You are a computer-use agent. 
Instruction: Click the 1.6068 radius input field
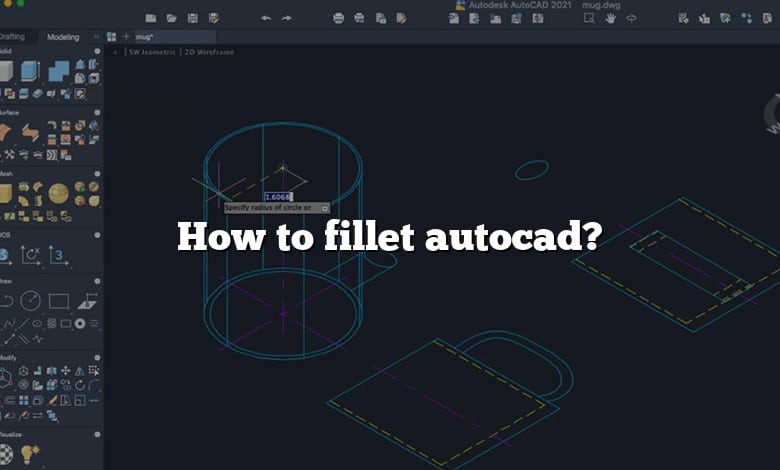pos(278,197)
